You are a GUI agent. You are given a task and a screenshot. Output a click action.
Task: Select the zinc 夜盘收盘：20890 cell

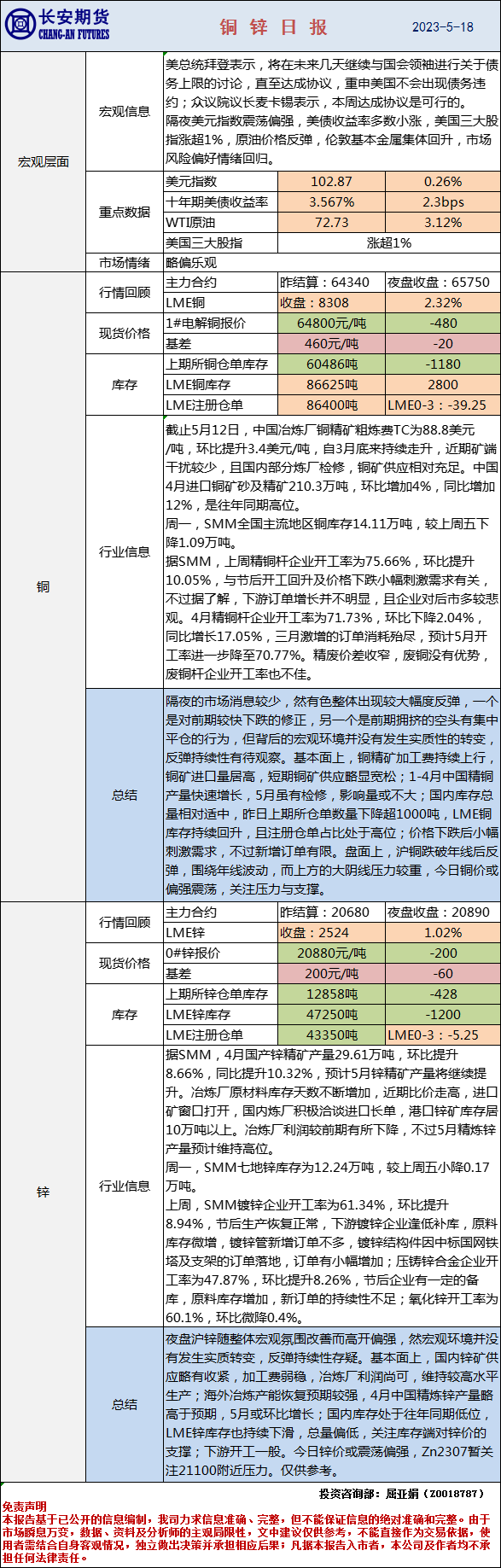coord(443,912)
